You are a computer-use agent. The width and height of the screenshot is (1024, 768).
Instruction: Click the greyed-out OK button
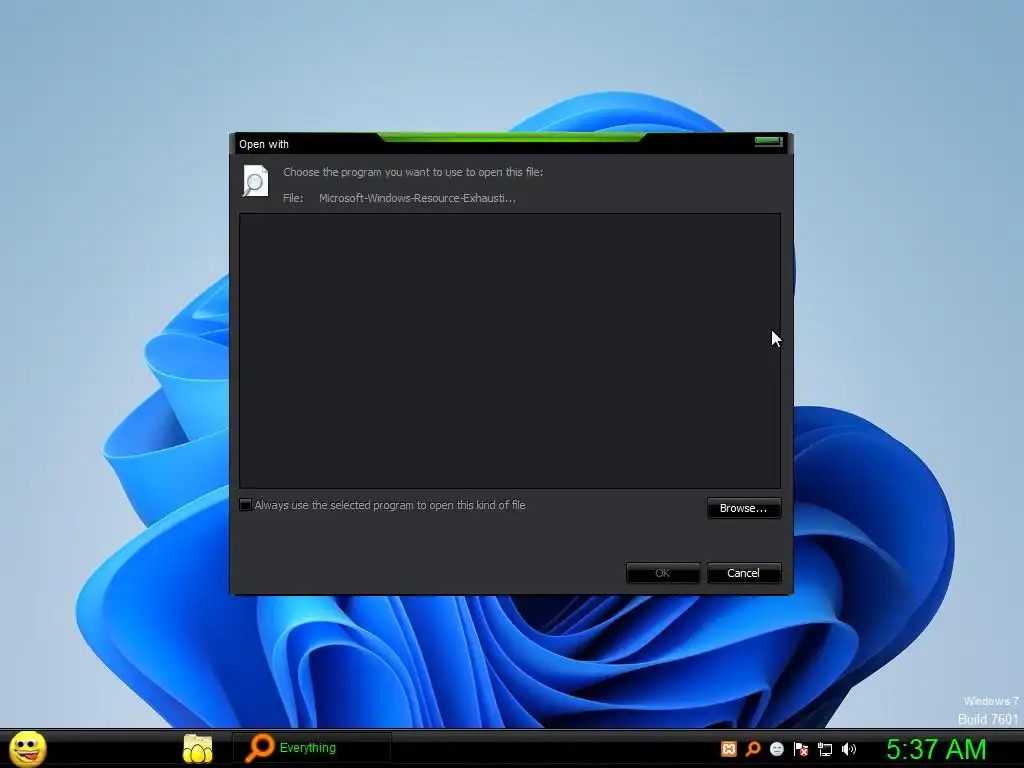click(x=663, y=573)
